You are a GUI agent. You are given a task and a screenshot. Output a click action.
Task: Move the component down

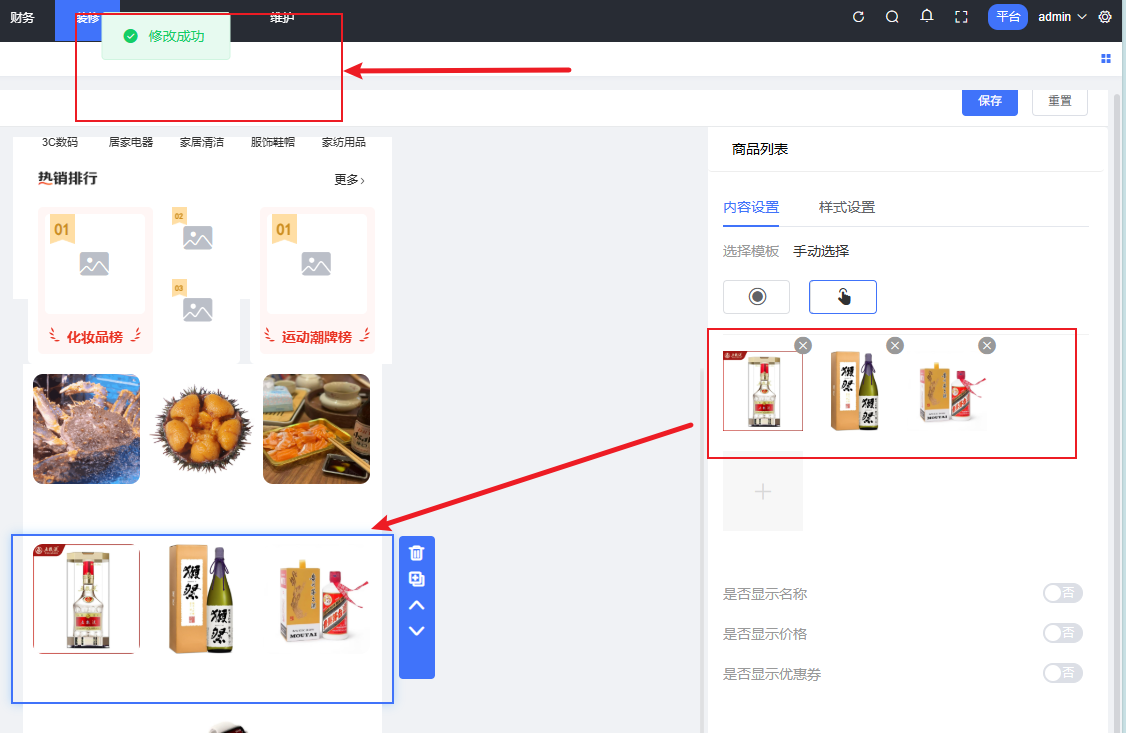[x=417, y=631]
